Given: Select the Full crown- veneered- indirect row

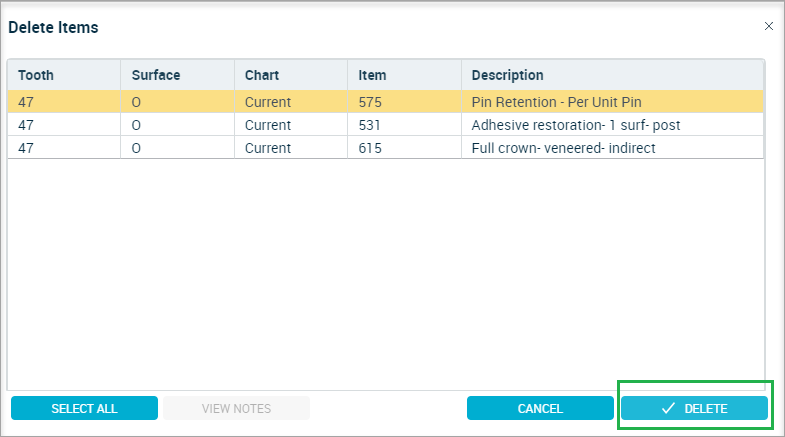Looking at the screenshot, I should pyautogui.click(x=385, y=148).
